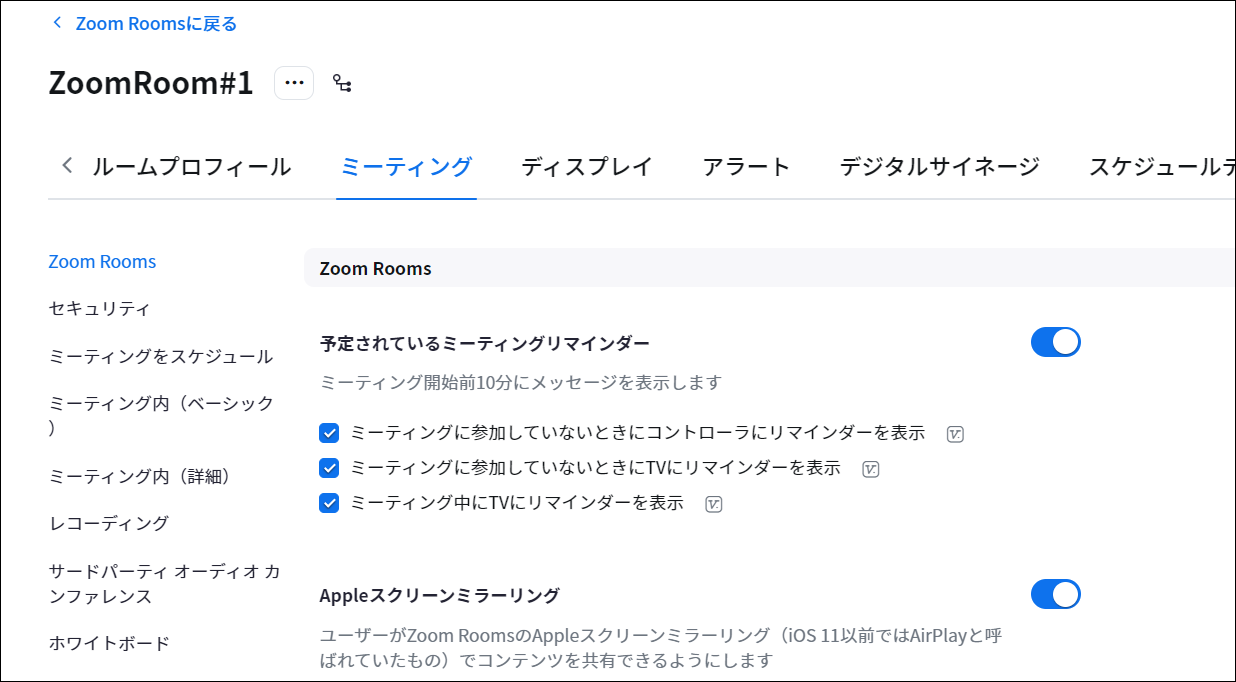Click the back arrow before Zoom Roomsに戻る
This screenshot has height=682, width=1236.
coord(57,23)
